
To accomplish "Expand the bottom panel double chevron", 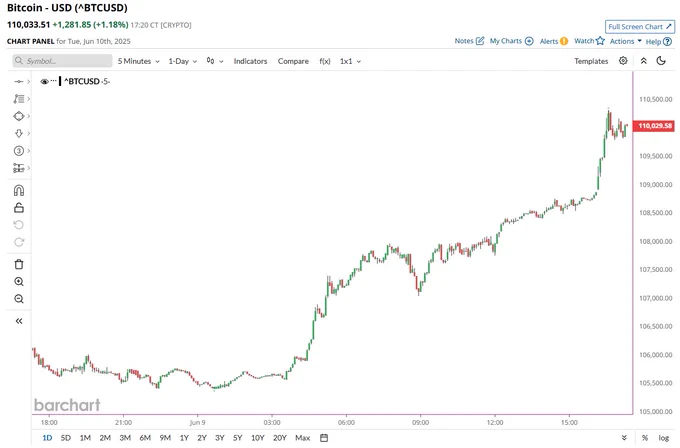I will 624,438.
